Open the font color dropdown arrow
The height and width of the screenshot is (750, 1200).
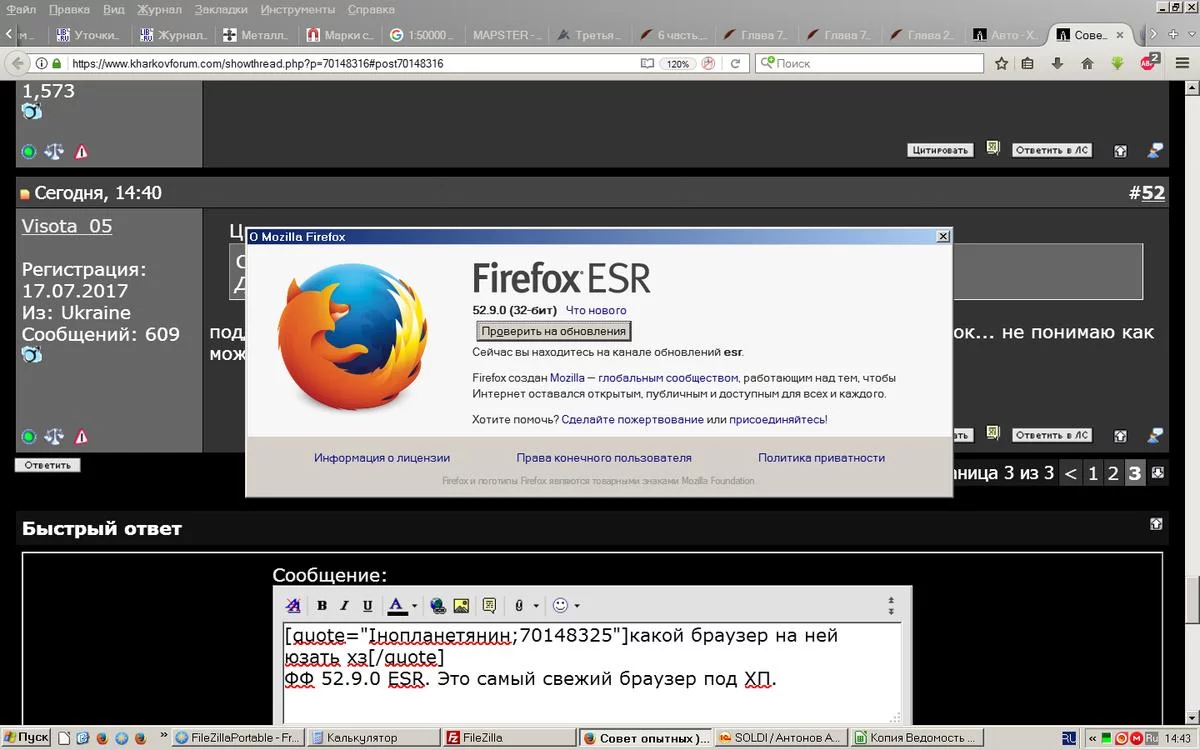pos(414,606)
